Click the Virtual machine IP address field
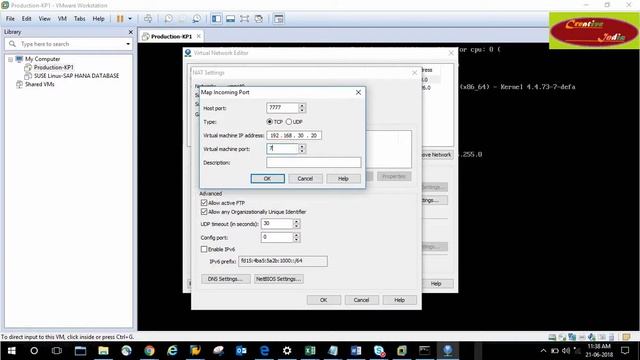The height and width of the screenshot is (360, 640). pyautogui.click(x=294, y=135)
